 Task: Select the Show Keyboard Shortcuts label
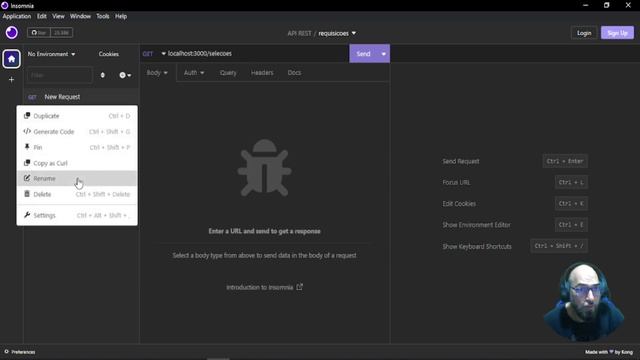[x=477, y=247]
